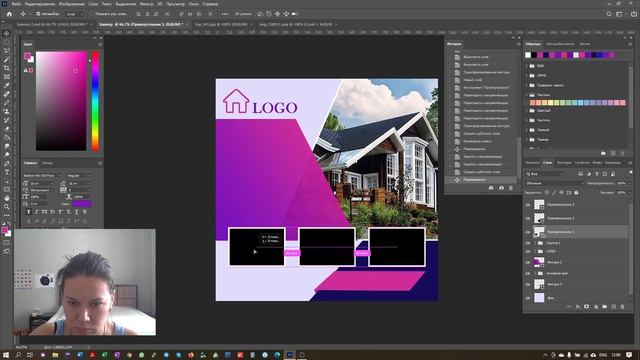Screen dimensions: 640x360
Task: Open the Фильтр menu
Action: [x=147, y=4]
